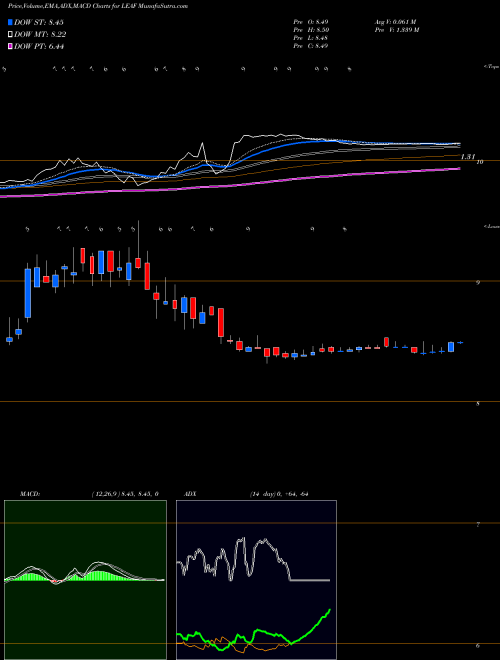500x660 pixels.
Task: Open the green MACD histogram panel
Action: click(85, 580)
